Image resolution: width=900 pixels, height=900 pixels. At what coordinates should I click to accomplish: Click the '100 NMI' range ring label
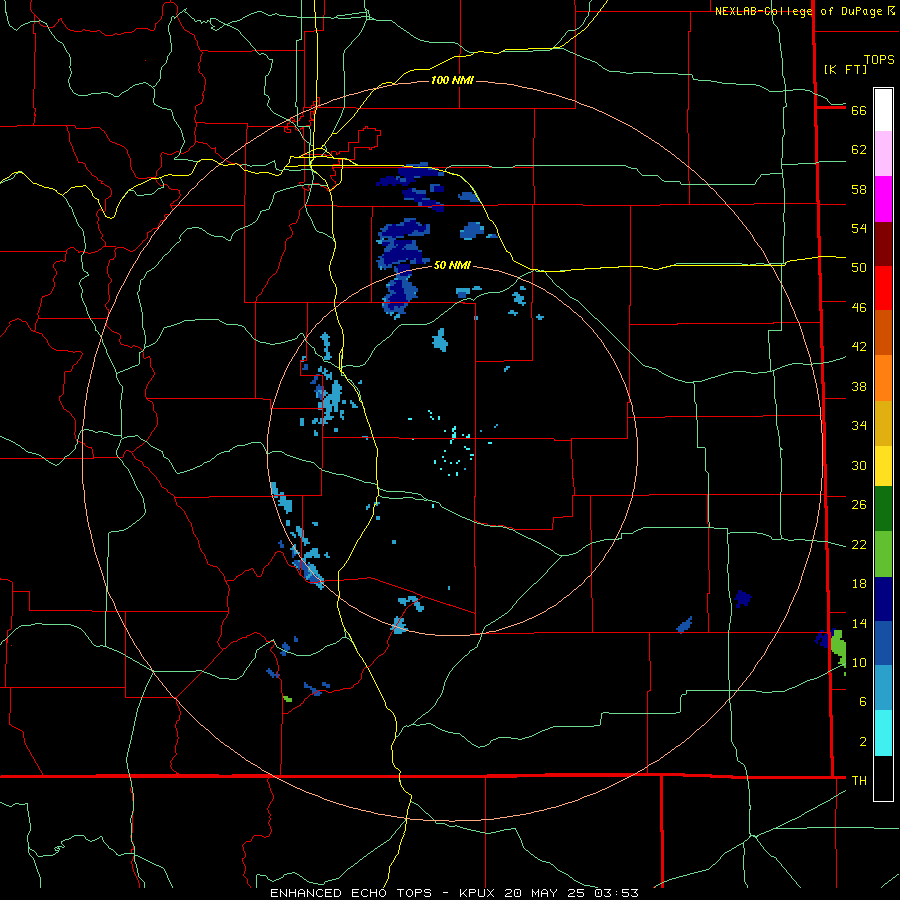point(452,80)
